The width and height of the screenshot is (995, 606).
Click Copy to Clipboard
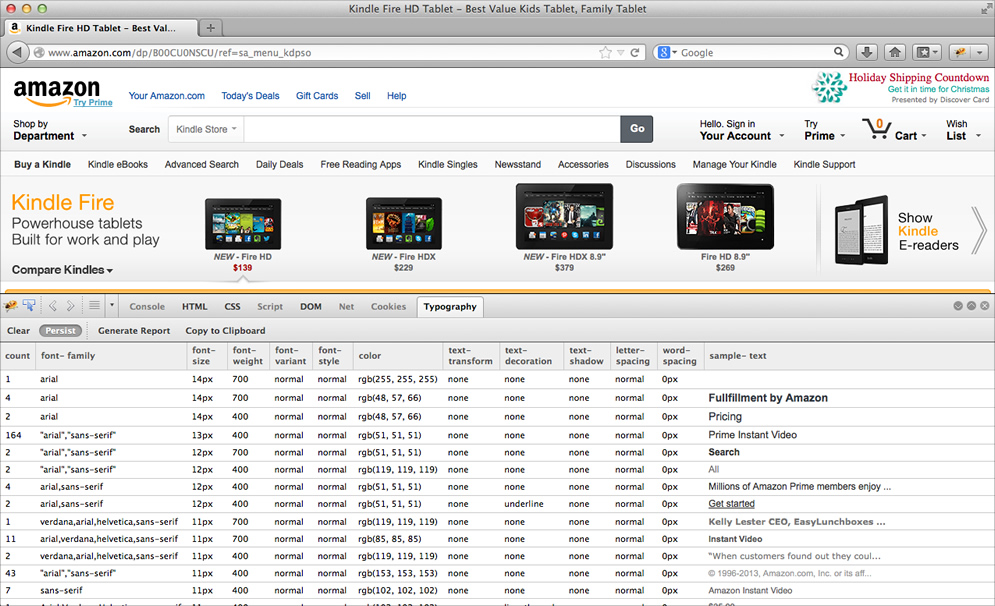tap(225, 331)
